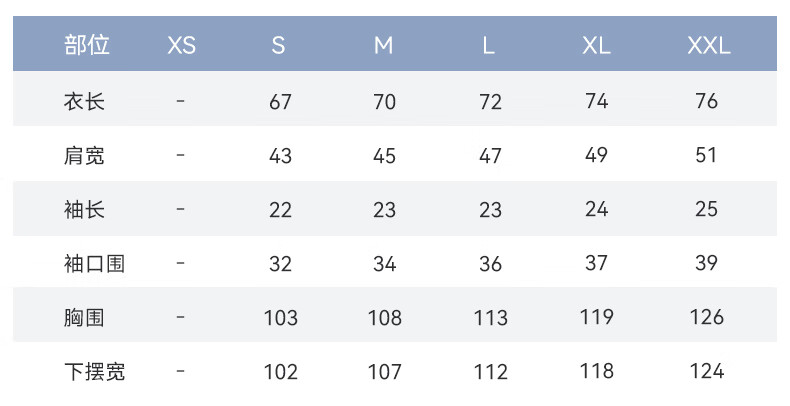Click the 下摆宽 value 118 for XL
Viewport: 790px width, 406px height.
tap(597, 371)
